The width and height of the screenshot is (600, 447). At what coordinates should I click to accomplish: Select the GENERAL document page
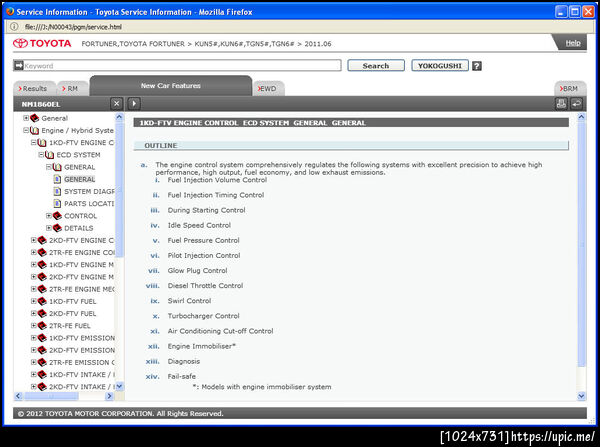click(x=80, y=179)
